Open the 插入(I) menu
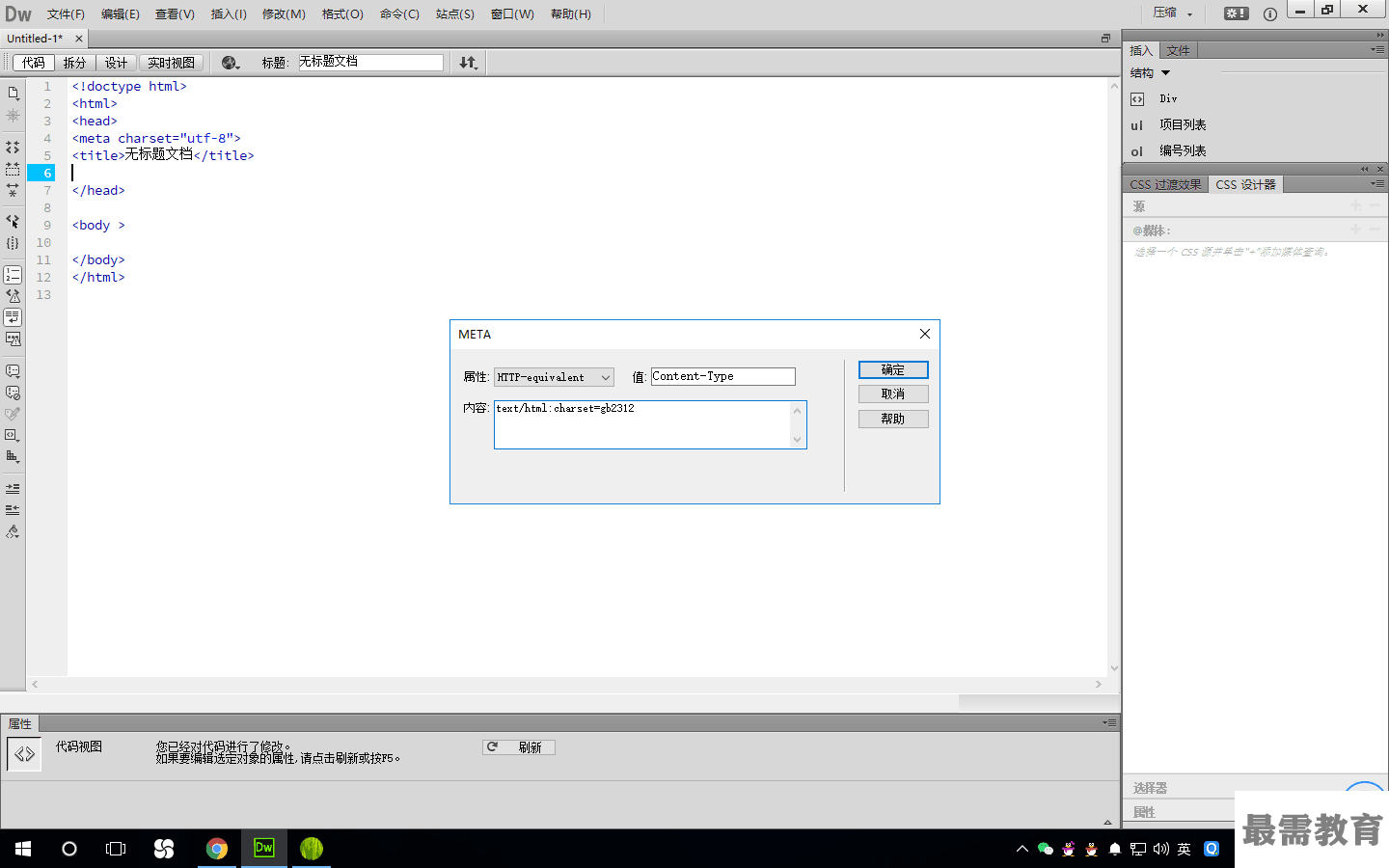 pyautogui.click(x=229, y=14)
